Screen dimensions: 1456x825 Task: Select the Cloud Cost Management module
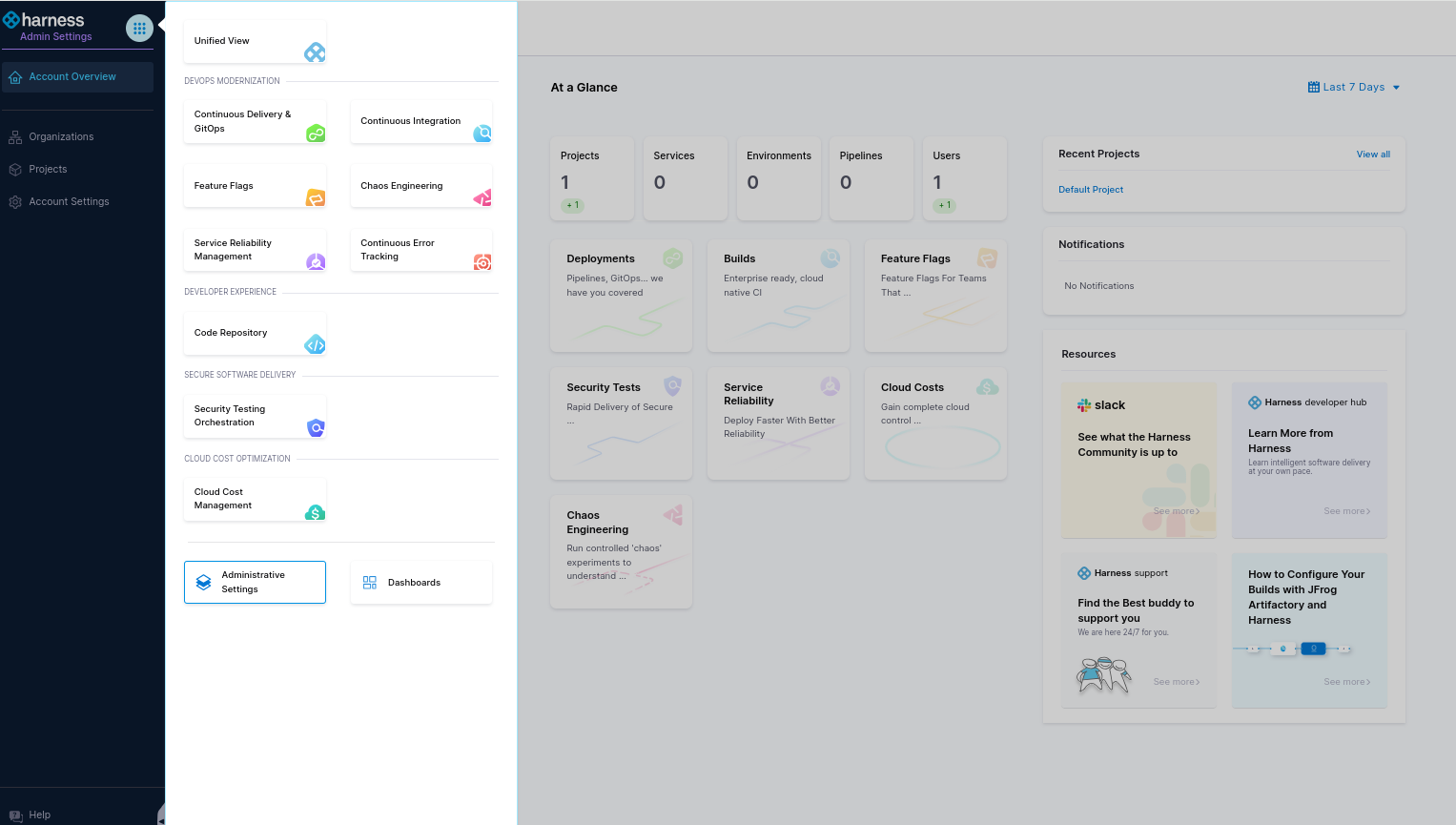255,499
